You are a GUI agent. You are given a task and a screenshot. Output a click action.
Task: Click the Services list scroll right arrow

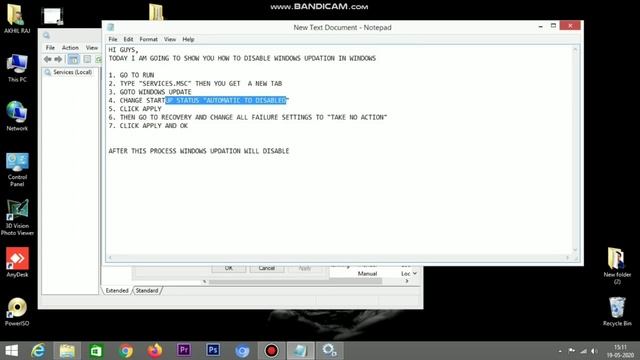coord(407,281)
